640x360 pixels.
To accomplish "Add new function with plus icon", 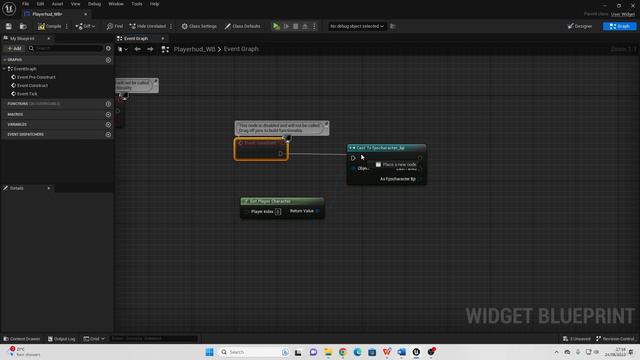I will [x=108, y=104].
